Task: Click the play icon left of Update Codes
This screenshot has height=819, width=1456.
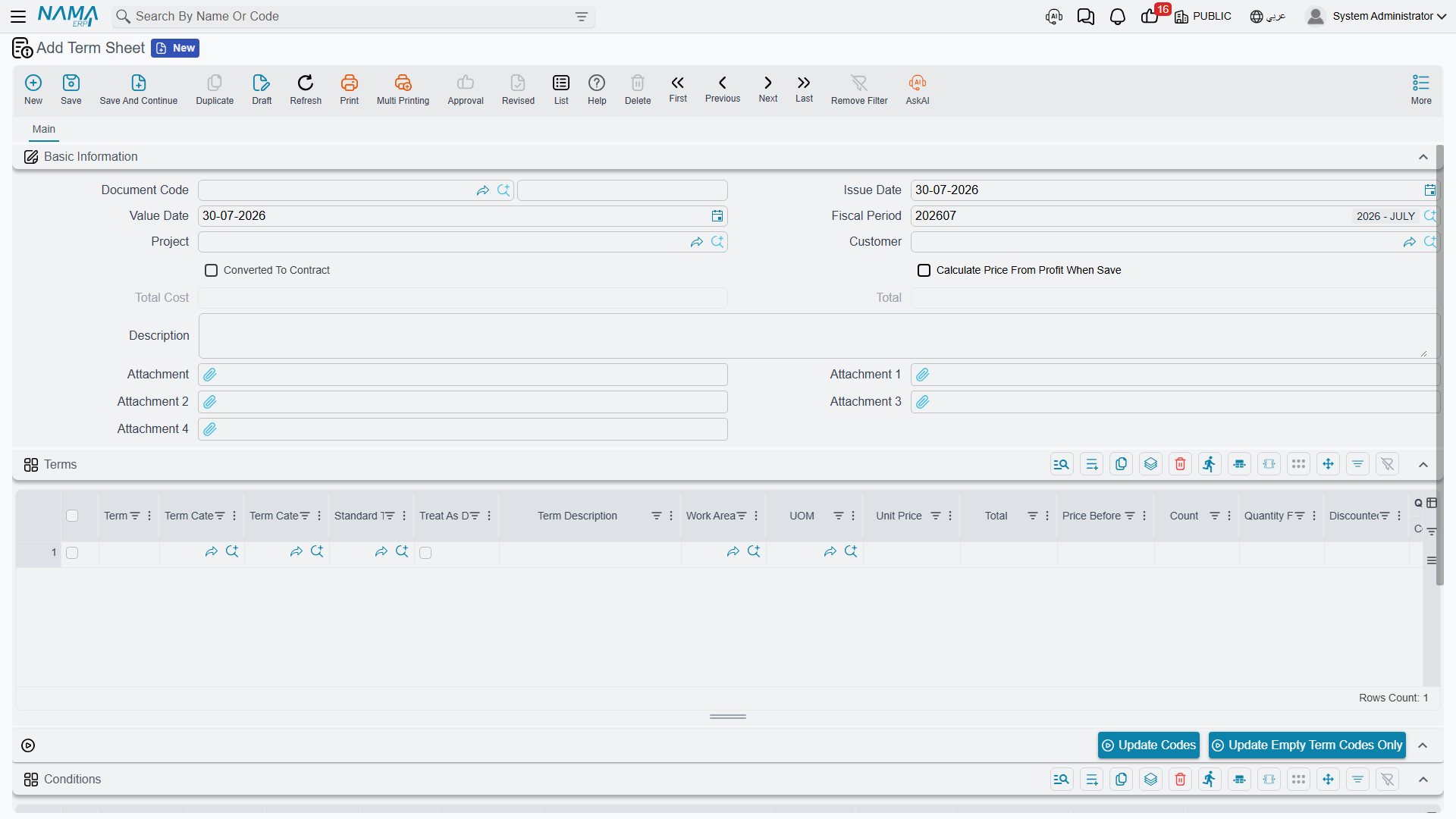Action: pos(28,745)
